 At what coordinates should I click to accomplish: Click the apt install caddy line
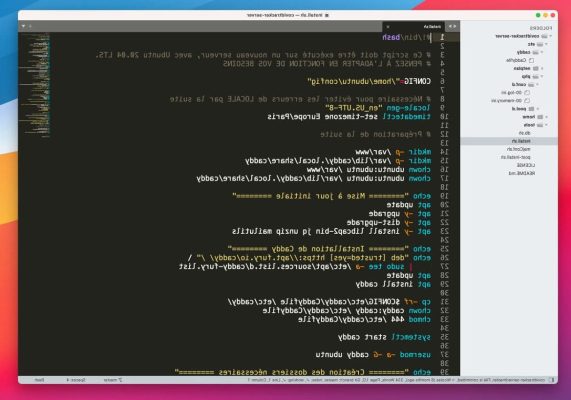point(393,284)
